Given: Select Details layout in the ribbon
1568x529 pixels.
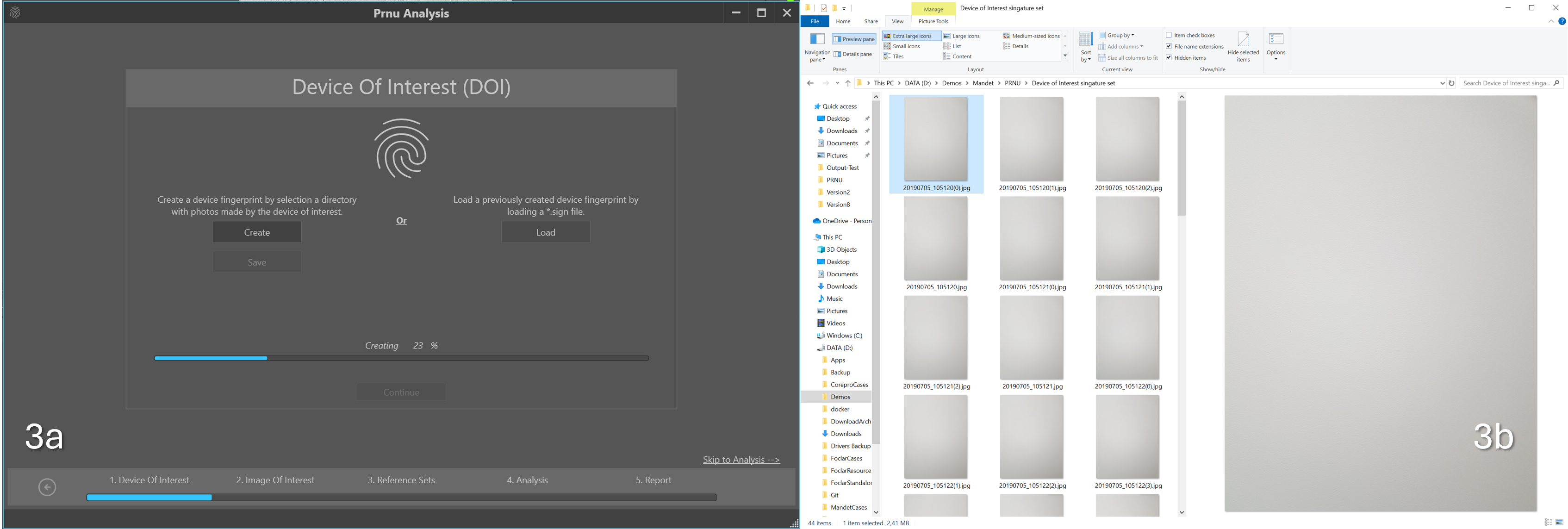Looking at the screenshot, I should 1016,46.
